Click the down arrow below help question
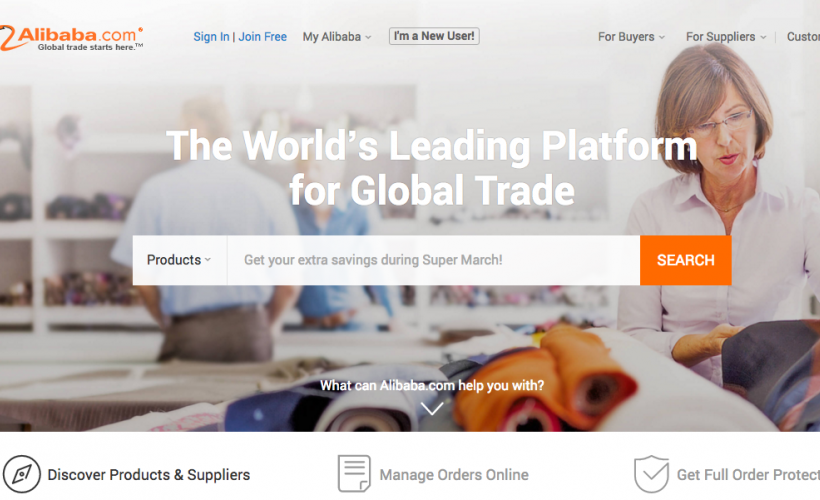The width and height of the screenshot is (820, 500). tap(432, 408)
